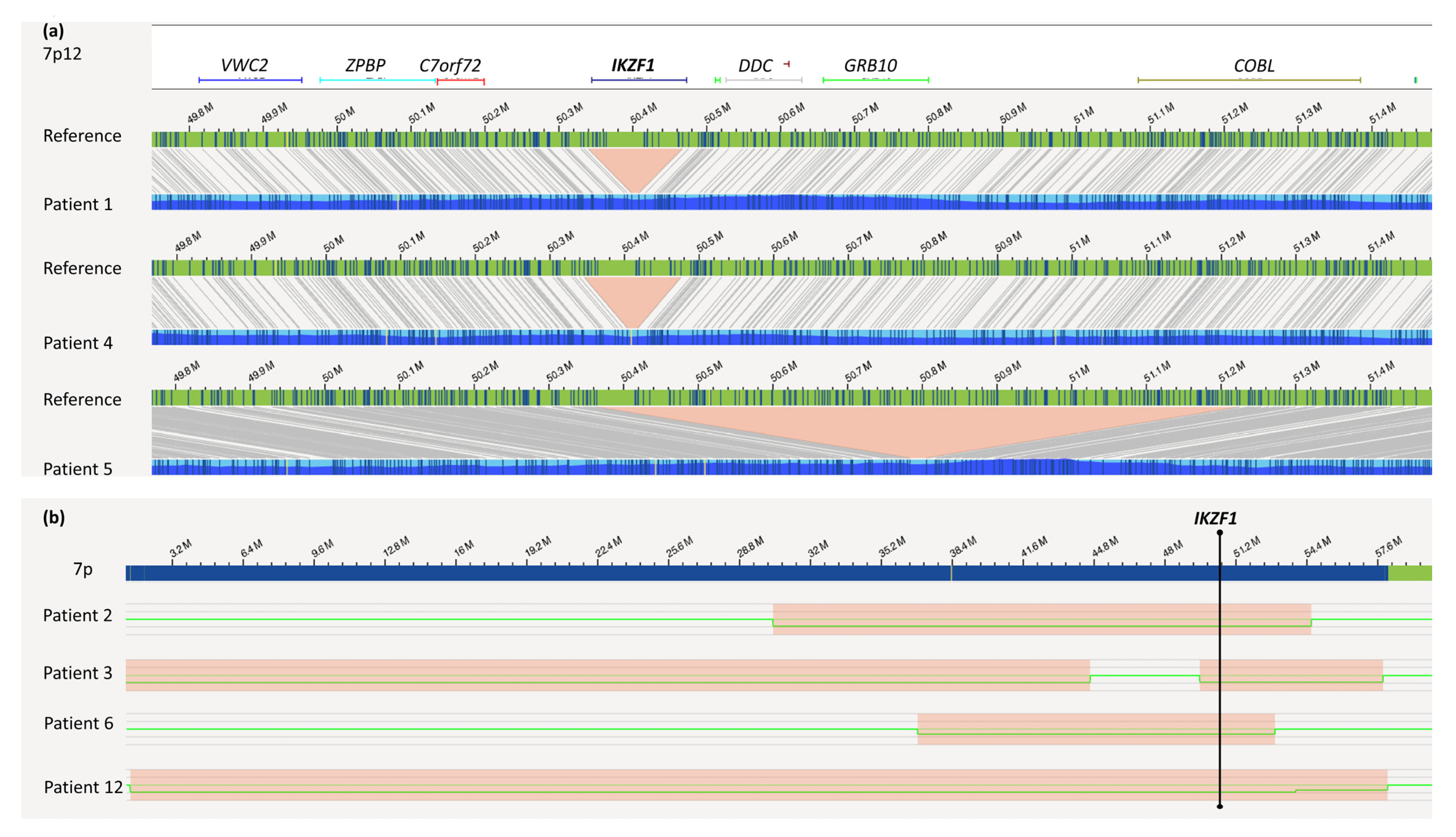
Task: Click the IKZF1 gene label in panel a
Action: pyautogui.click(x=632, y=65)
